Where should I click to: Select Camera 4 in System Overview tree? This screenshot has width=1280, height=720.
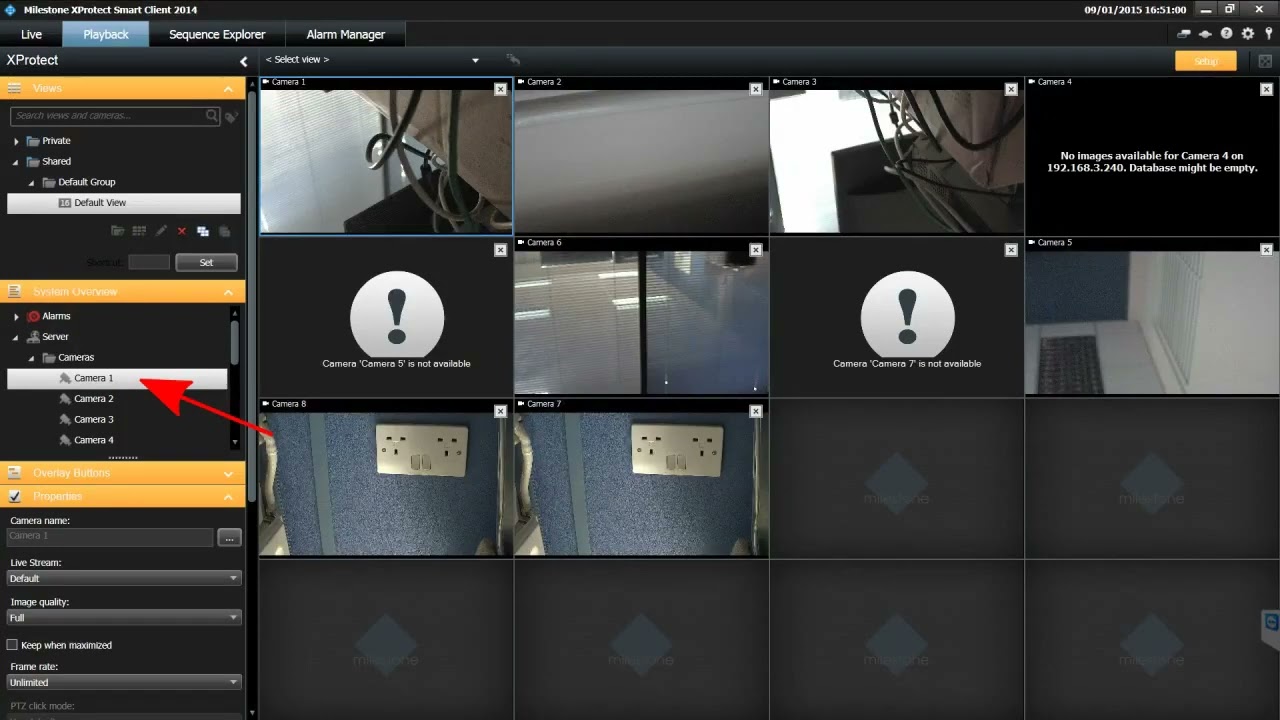tap(93, 440)
